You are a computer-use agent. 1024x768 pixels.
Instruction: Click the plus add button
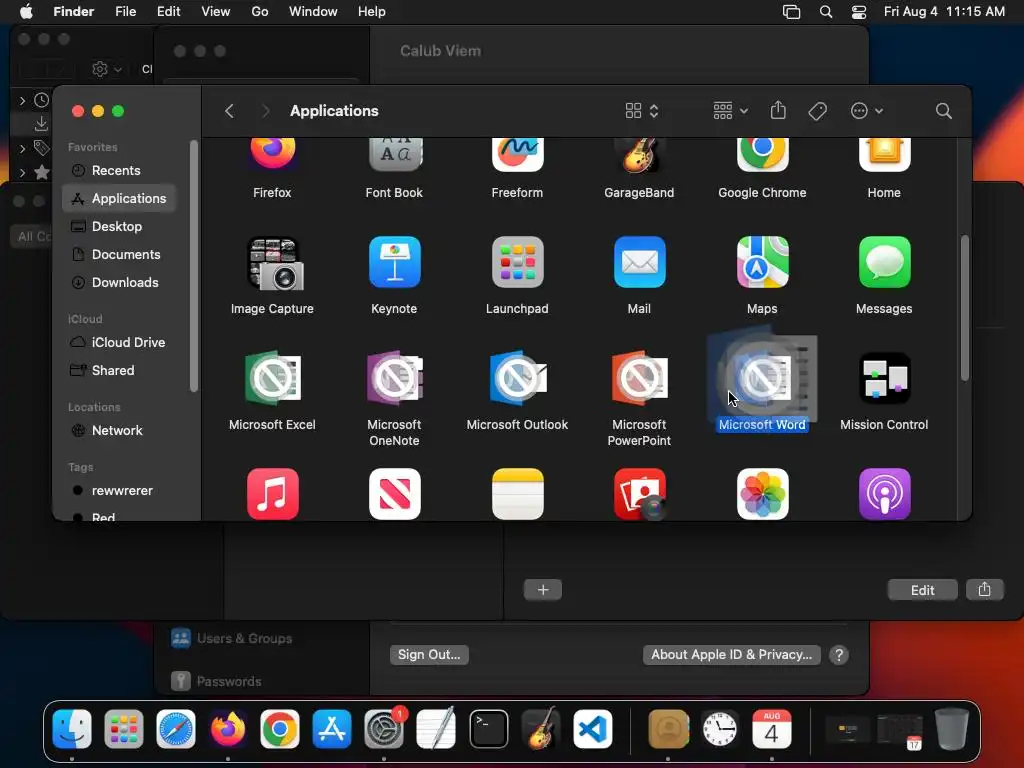coord(543,590)
